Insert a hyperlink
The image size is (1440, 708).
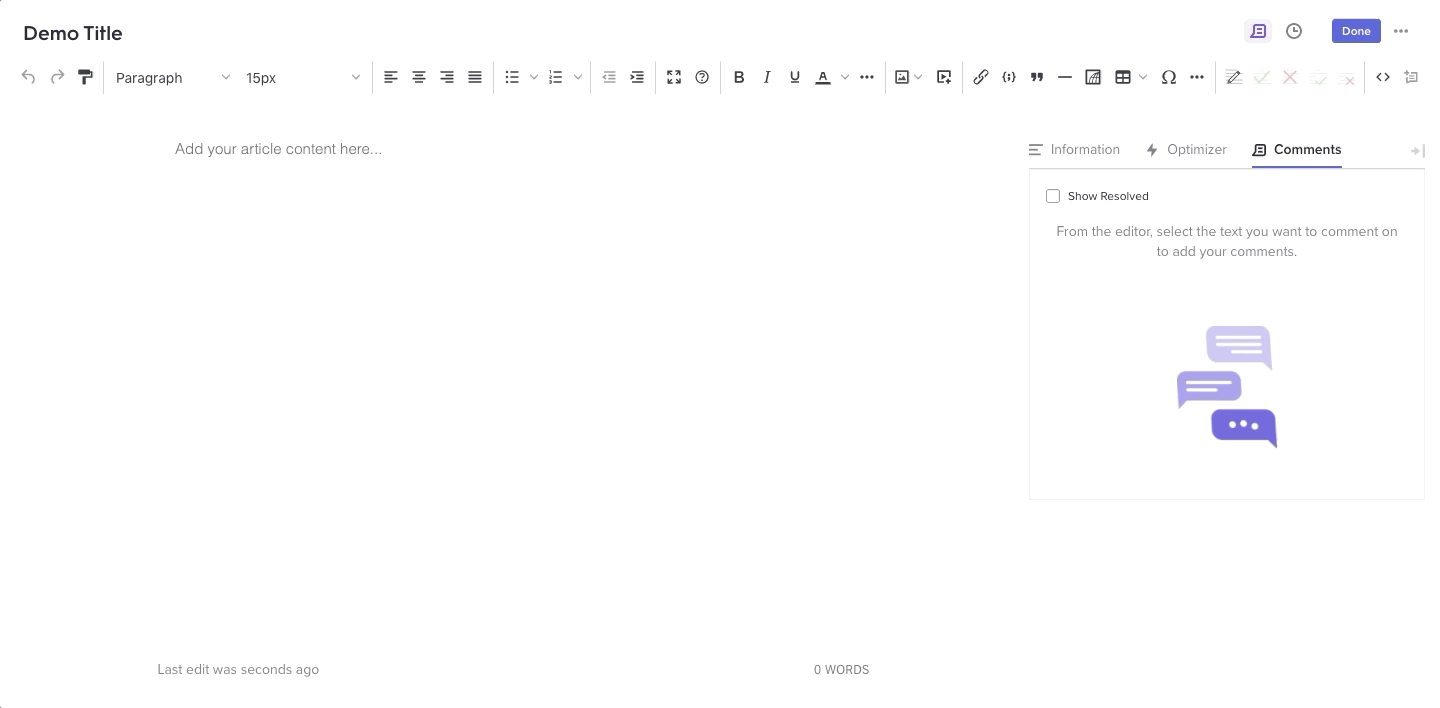(x=981, y=77)
